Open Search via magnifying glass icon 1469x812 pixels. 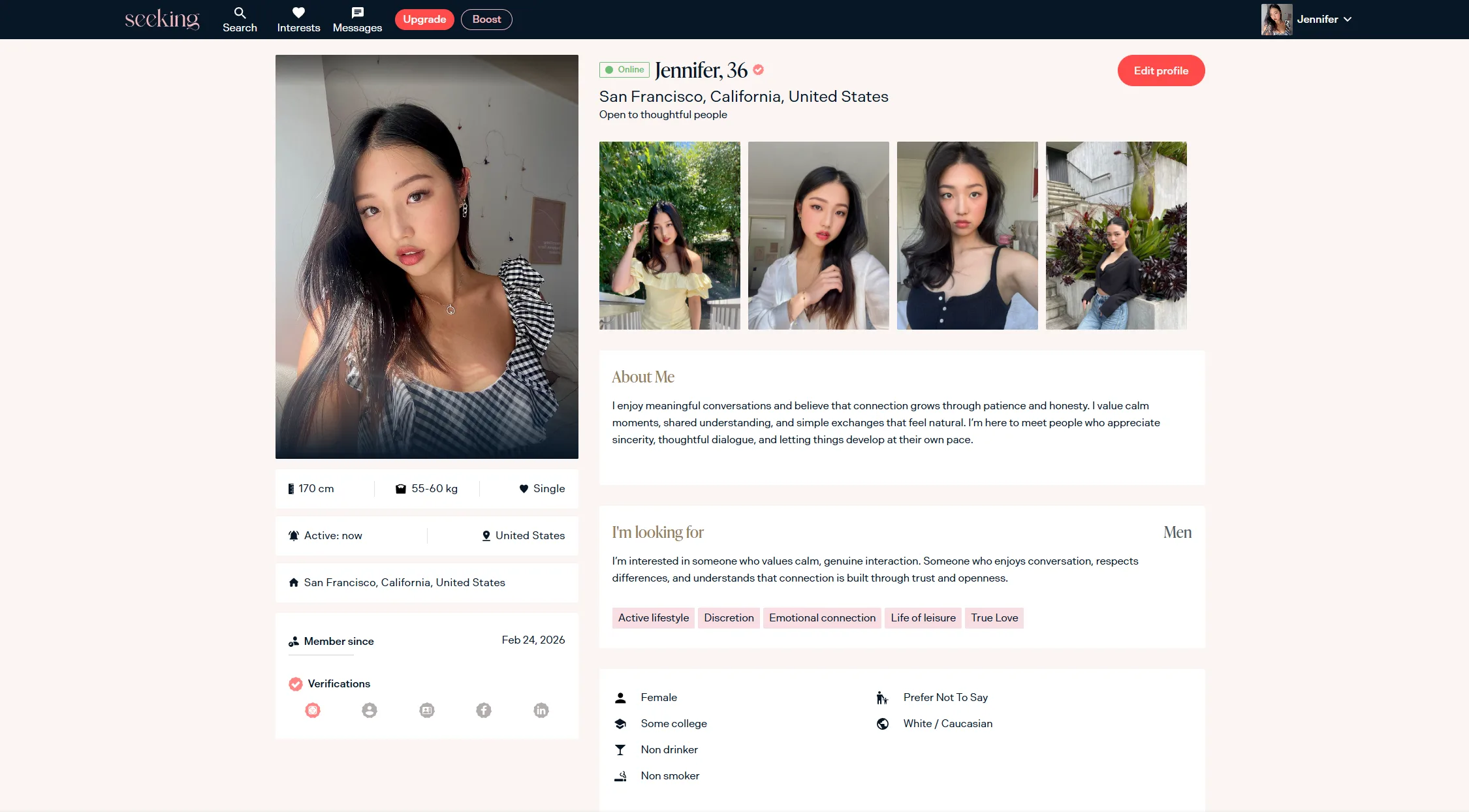[x=240, y=13]
